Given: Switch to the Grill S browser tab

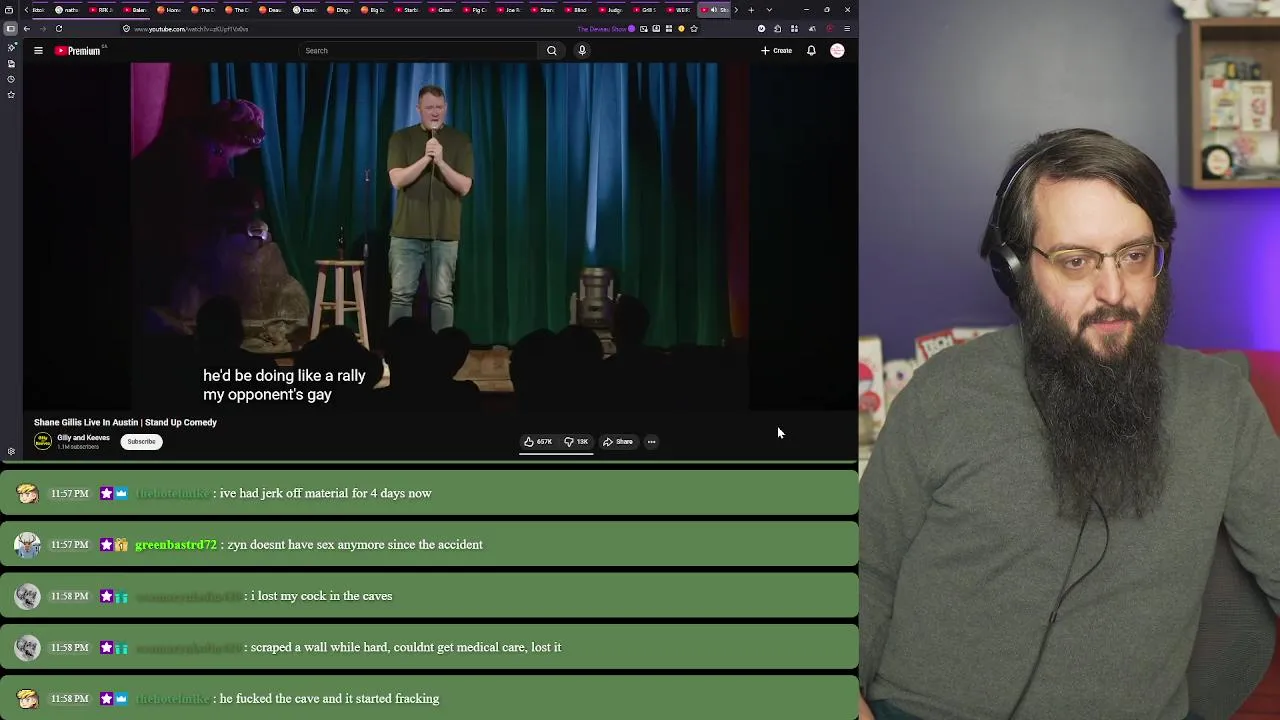Looking at the screenshot, I should tap(643, 10).
